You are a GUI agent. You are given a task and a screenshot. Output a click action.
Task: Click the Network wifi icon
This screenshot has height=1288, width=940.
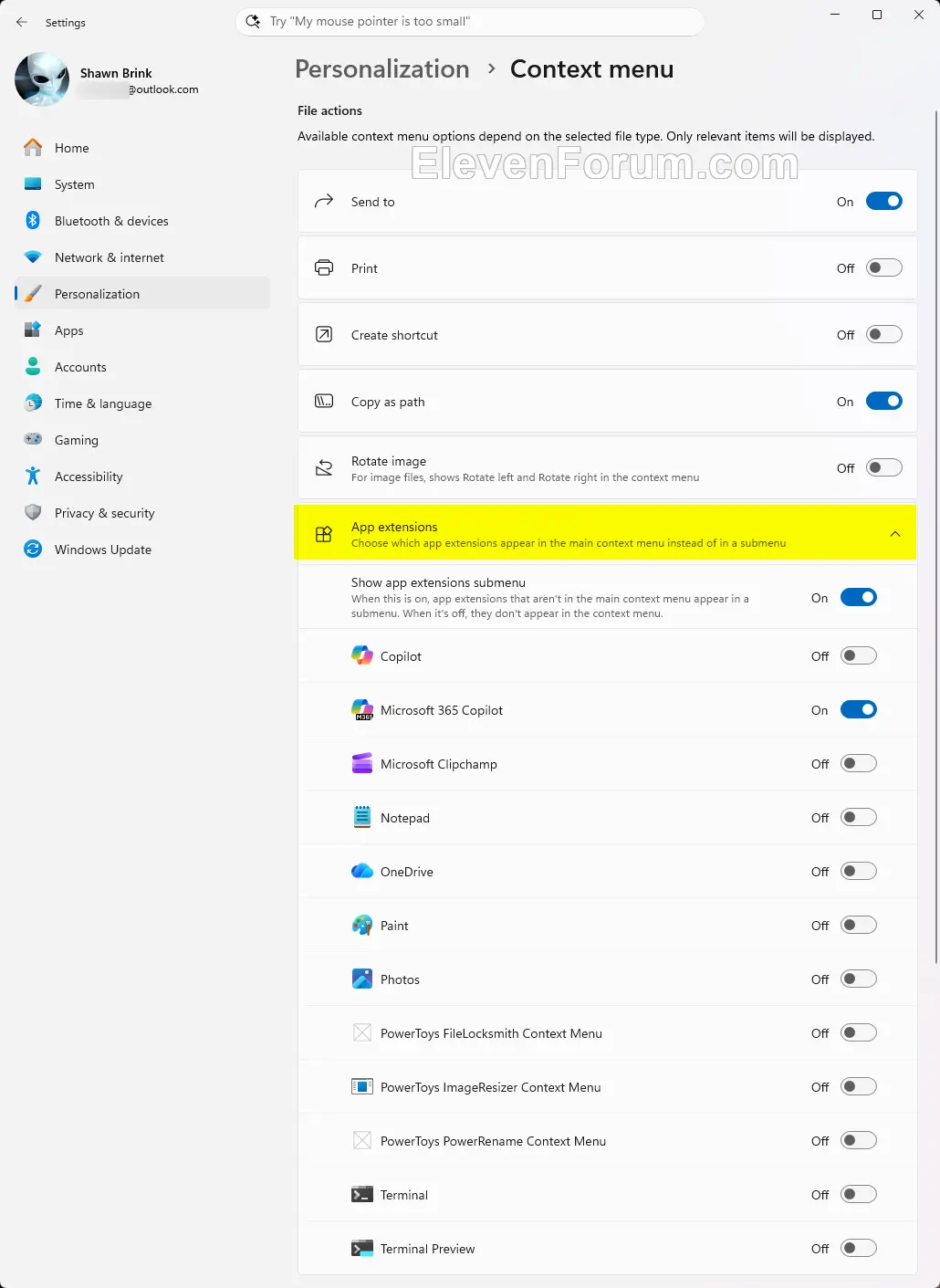pos(33,257)
